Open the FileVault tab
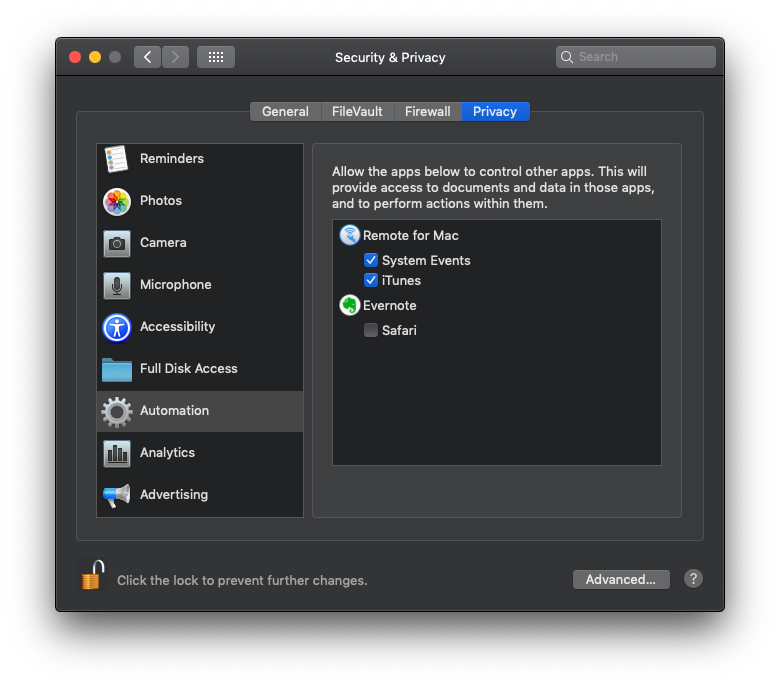This screenshot has width=780, height=685. [x=357, y=112]
